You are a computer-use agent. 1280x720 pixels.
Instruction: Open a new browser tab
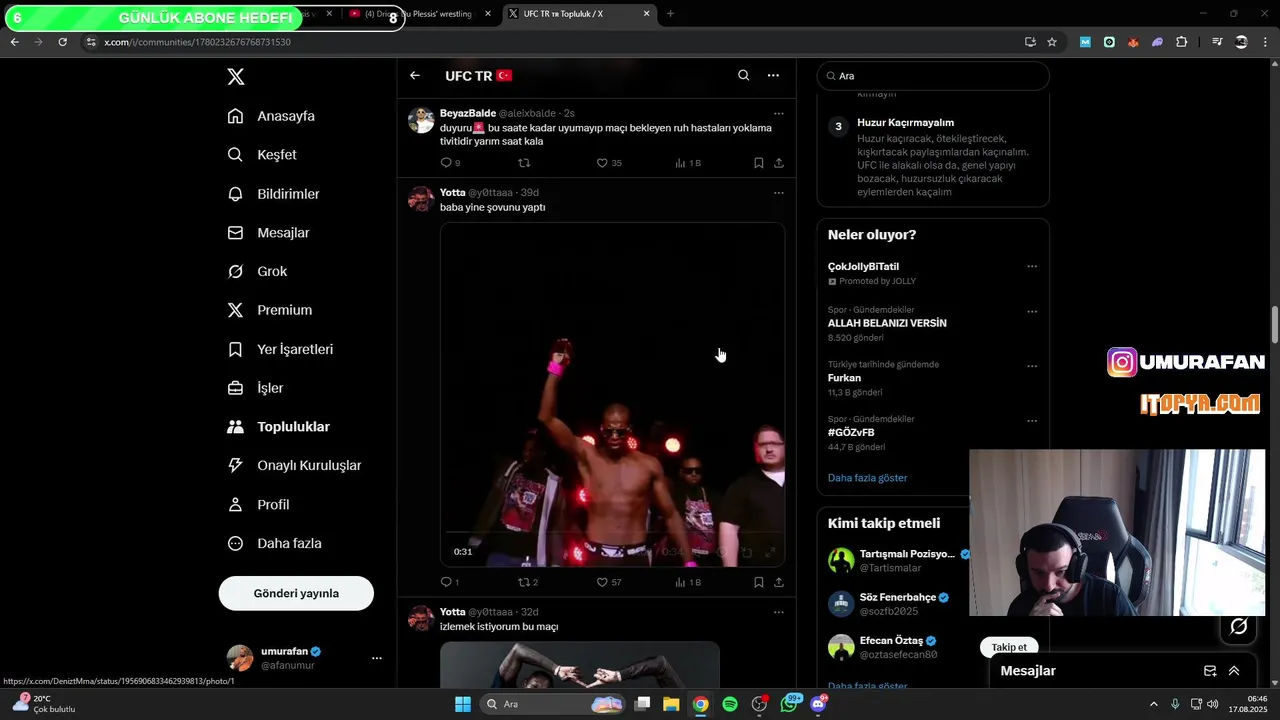[670, 14]
